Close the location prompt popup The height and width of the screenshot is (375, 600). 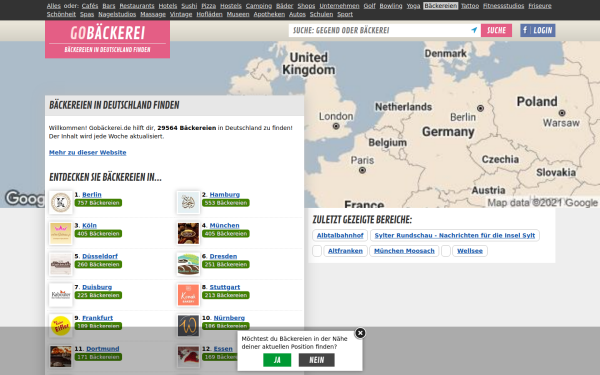pyautogui.click(x=360, y=333)
